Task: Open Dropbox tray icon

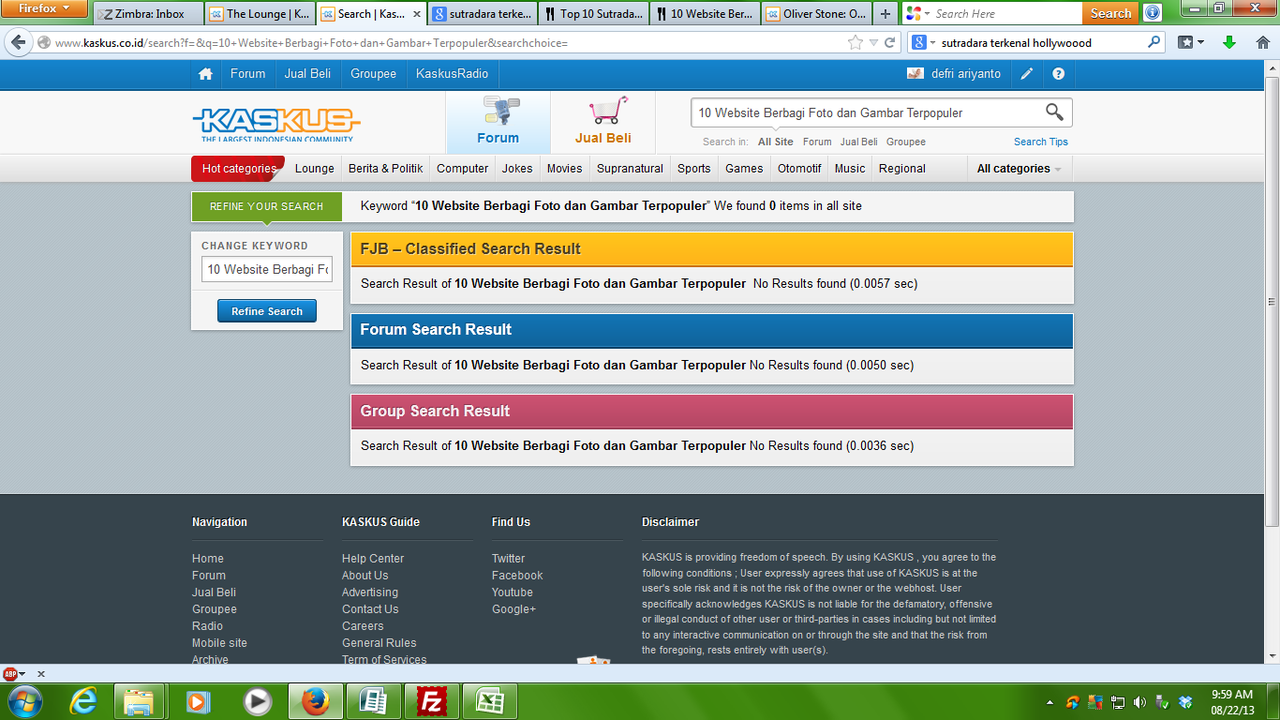Action: coord(1186,702)
